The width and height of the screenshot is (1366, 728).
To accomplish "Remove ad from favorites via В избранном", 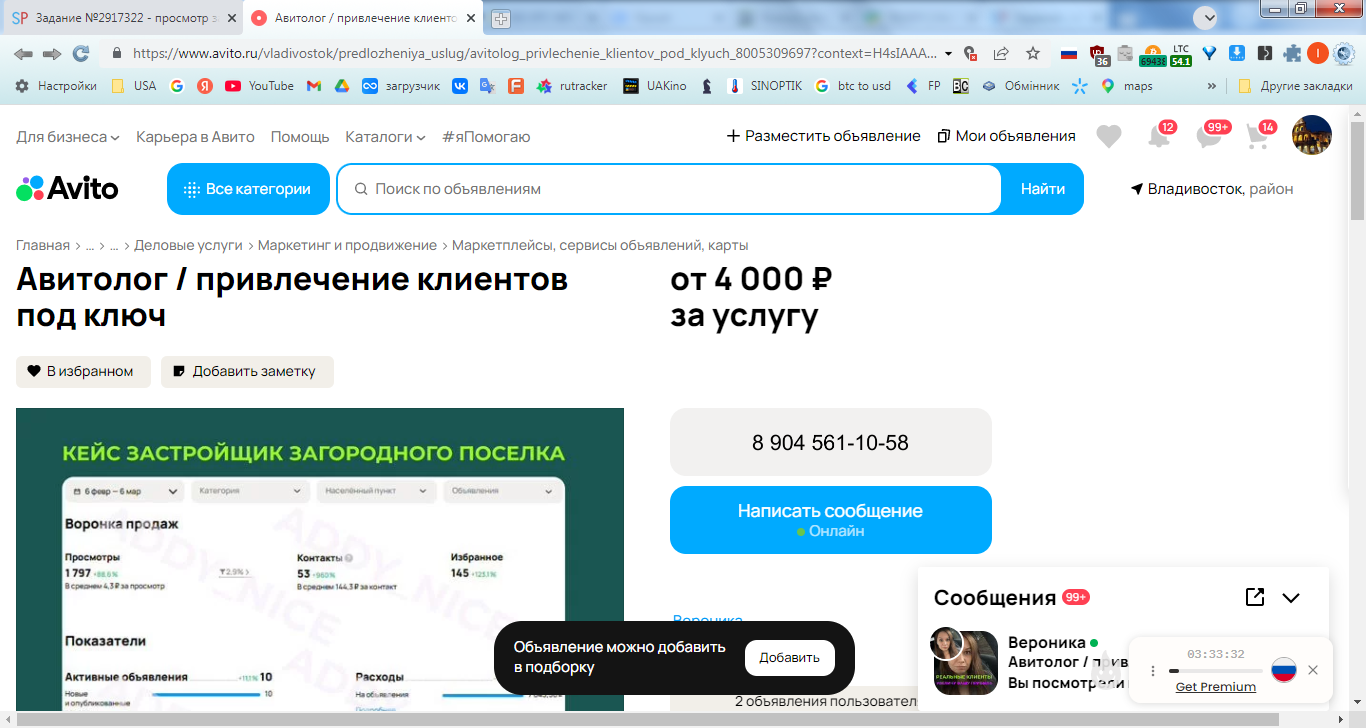I will pos(83,371).
